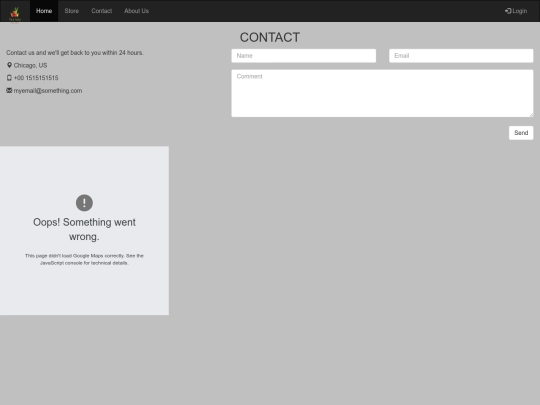540x405 pixels.
Task: Navigate to About Us
Action: (x=136, y=11)
